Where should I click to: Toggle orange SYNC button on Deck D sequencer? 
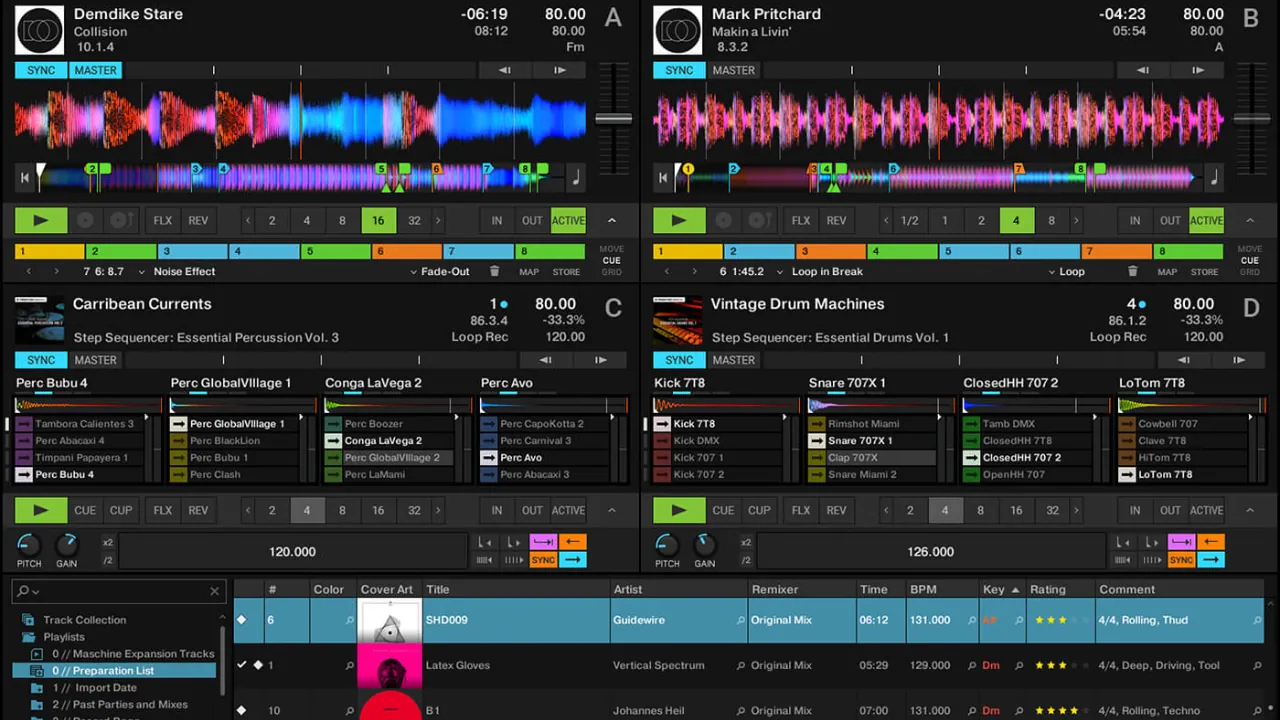point(1181,560)
